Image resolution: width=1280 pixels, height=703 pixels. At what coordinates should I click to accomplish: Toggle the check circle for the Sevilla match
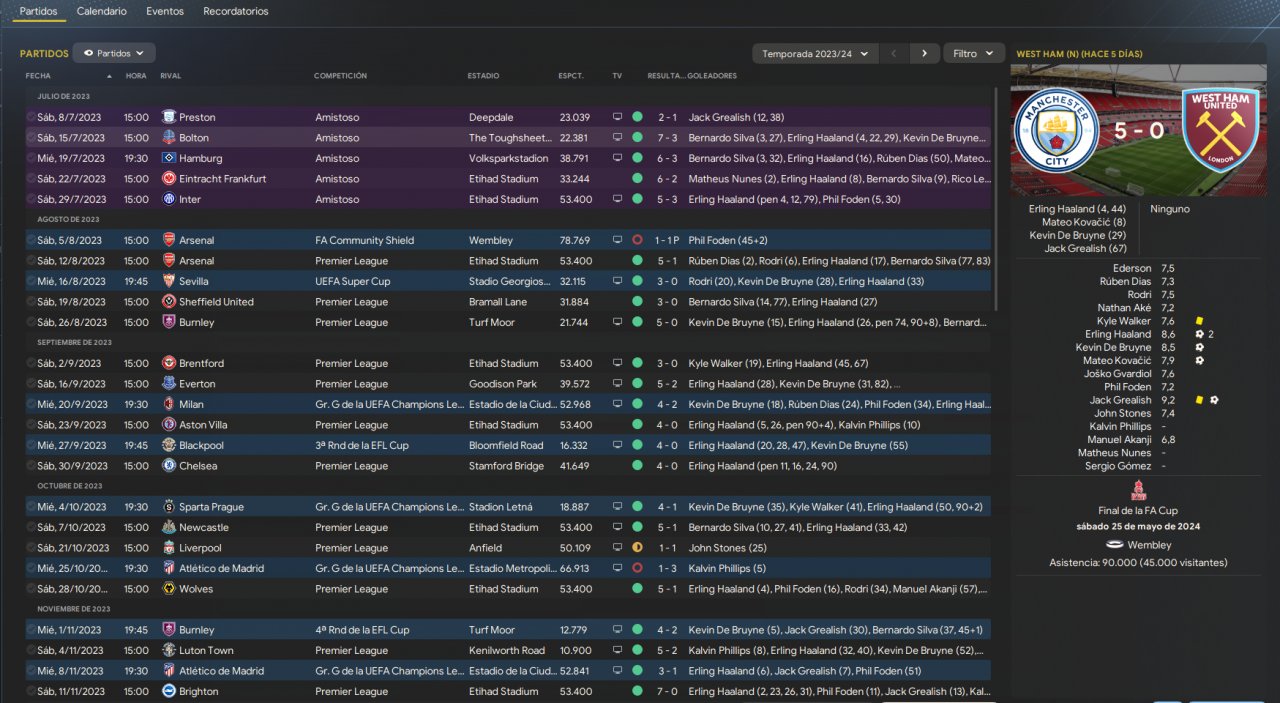tap(31, 281)
